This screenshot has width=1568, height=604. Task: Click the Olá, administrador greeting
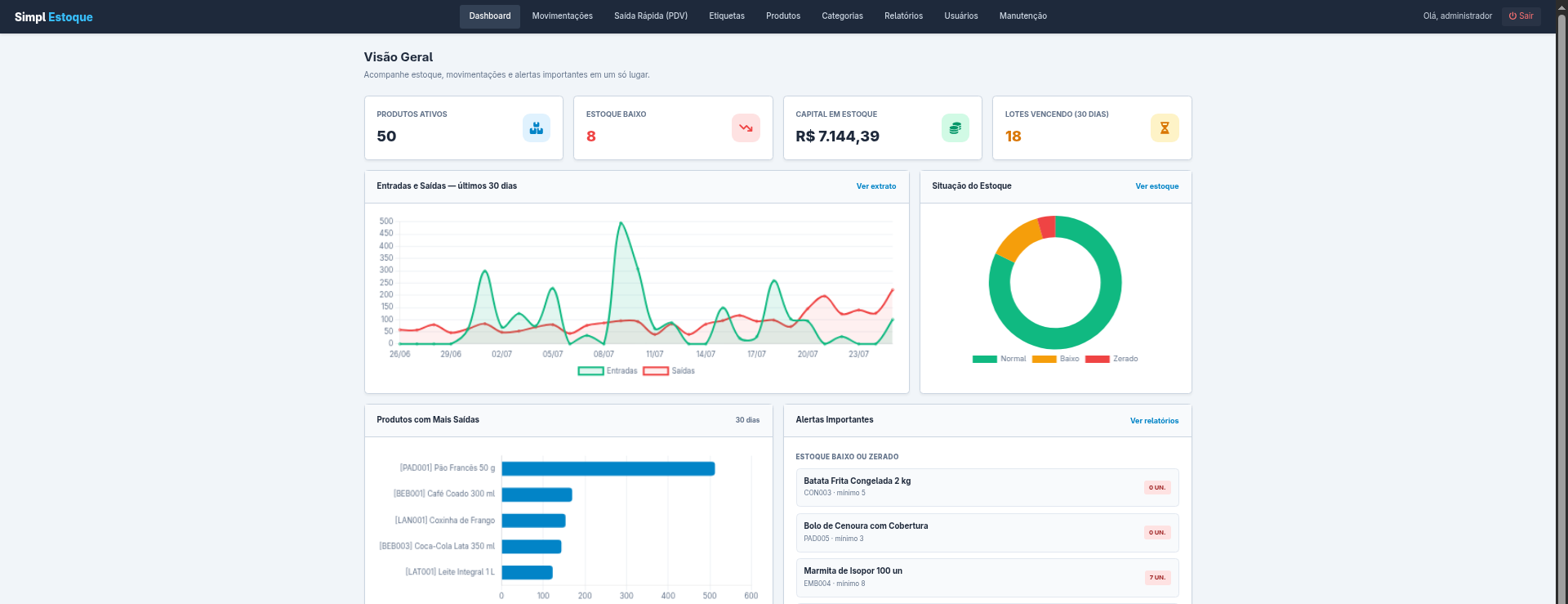(x=1458, y=16)
